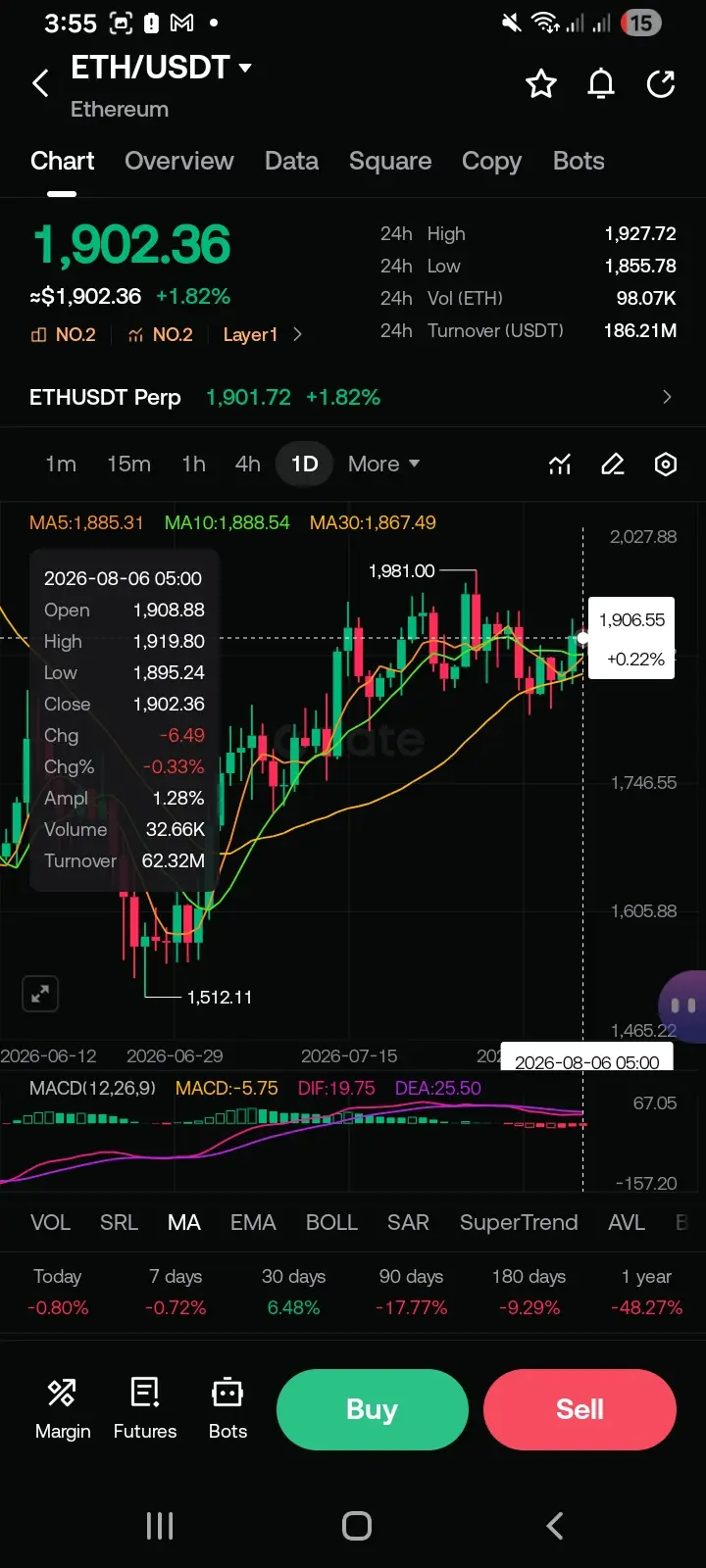The width and height of the screenshot is (706, 1568).
Task: Open the Bots tab at top
Action: pyautogui.click(x=579, y=161)
